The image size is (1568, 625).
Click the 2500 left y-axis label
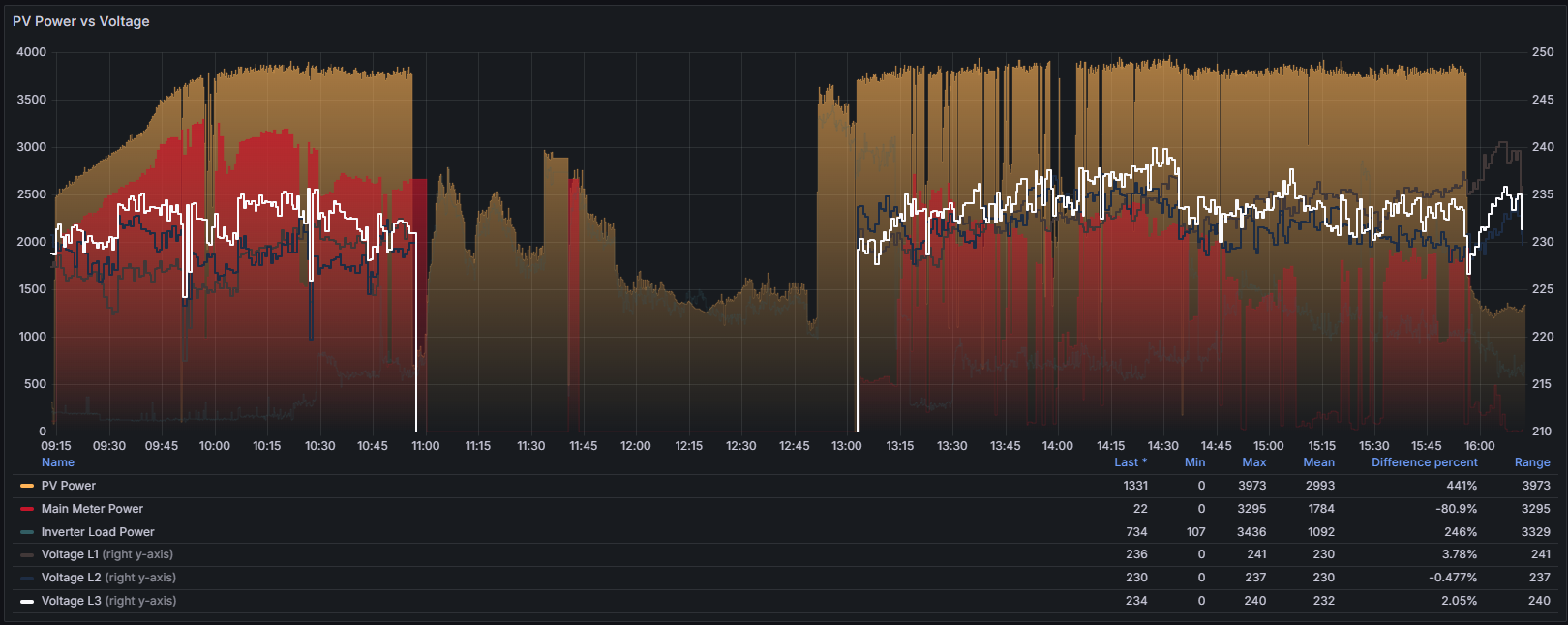(x=31, y=194)
